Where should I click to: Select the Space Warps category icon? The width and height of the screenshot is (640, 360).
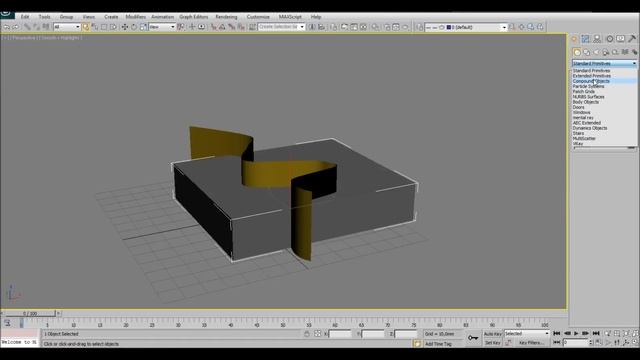tap(625, 52)
